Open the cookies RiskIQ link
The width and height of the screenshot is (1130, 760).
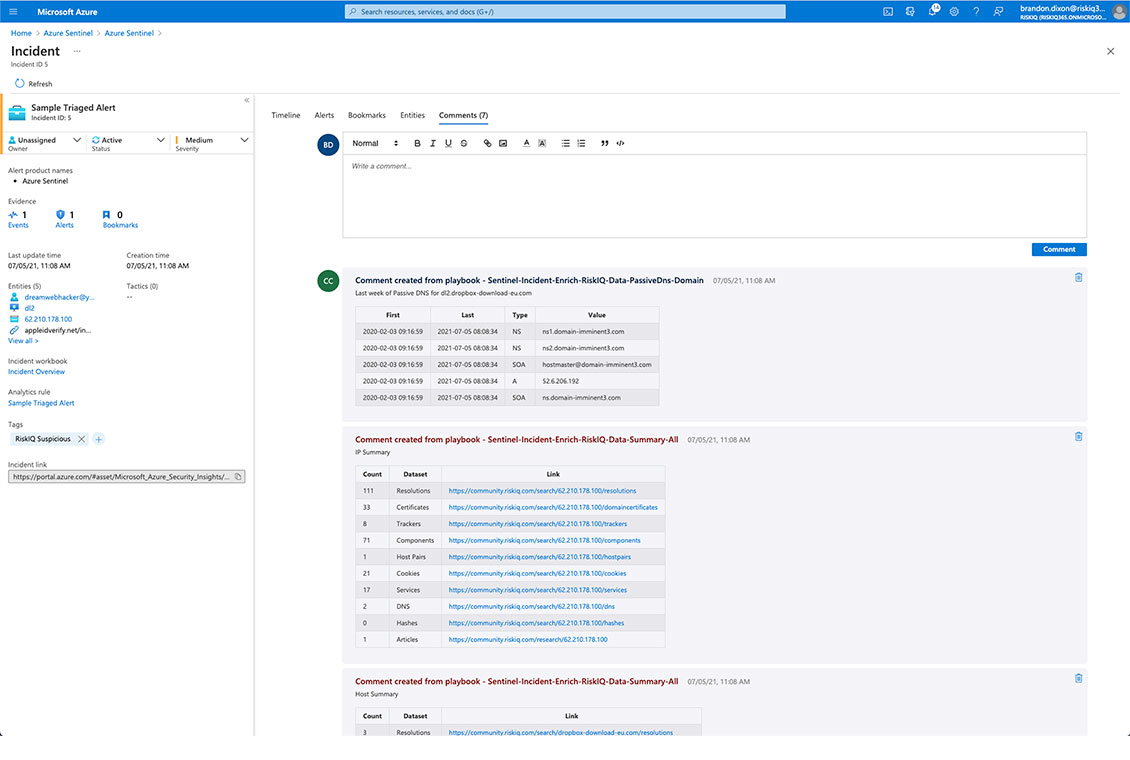coord(537,573)
